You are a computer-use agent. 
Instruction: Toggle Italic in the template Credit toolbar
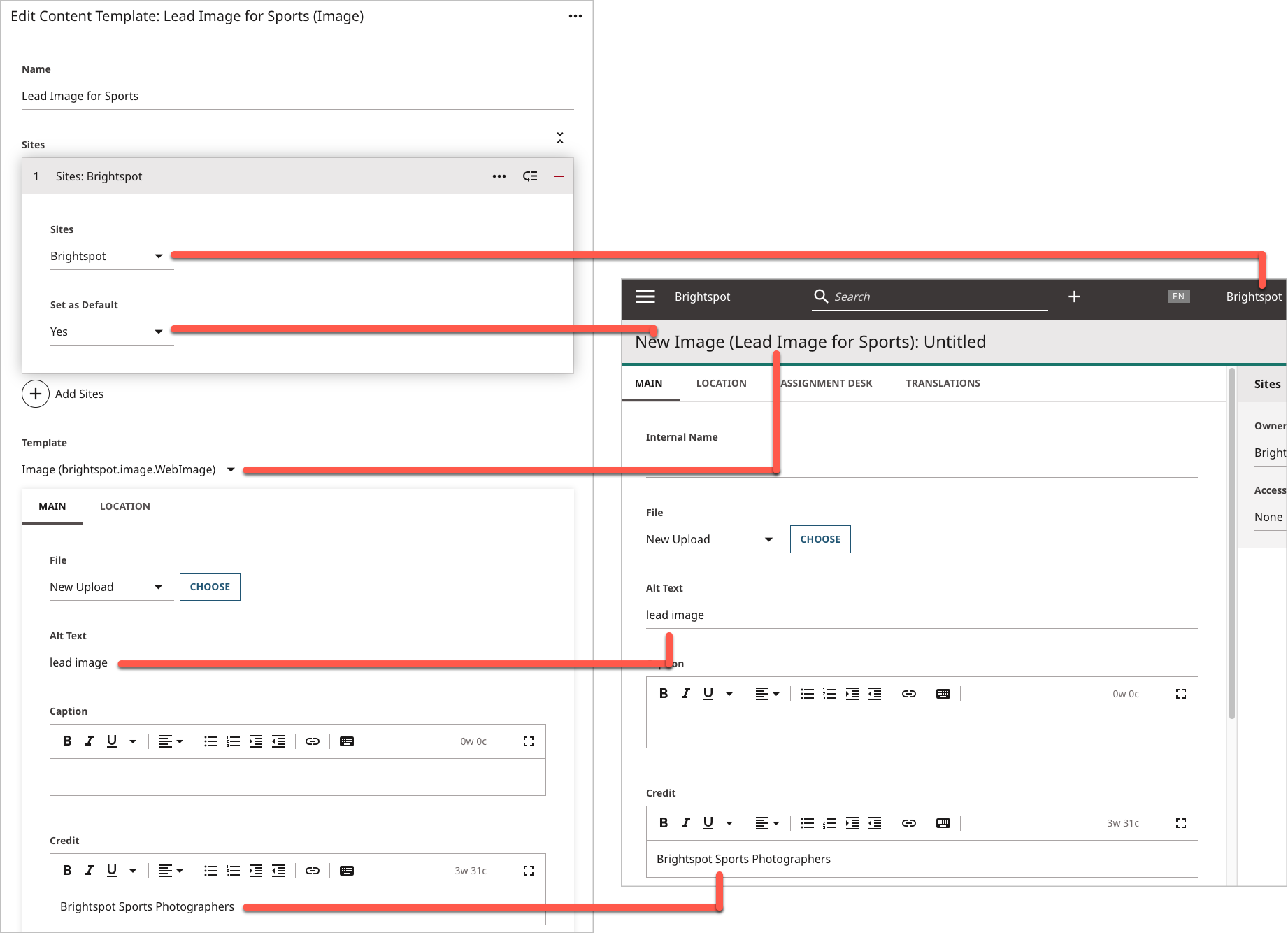pyautogui.click(x=90, y=871)
